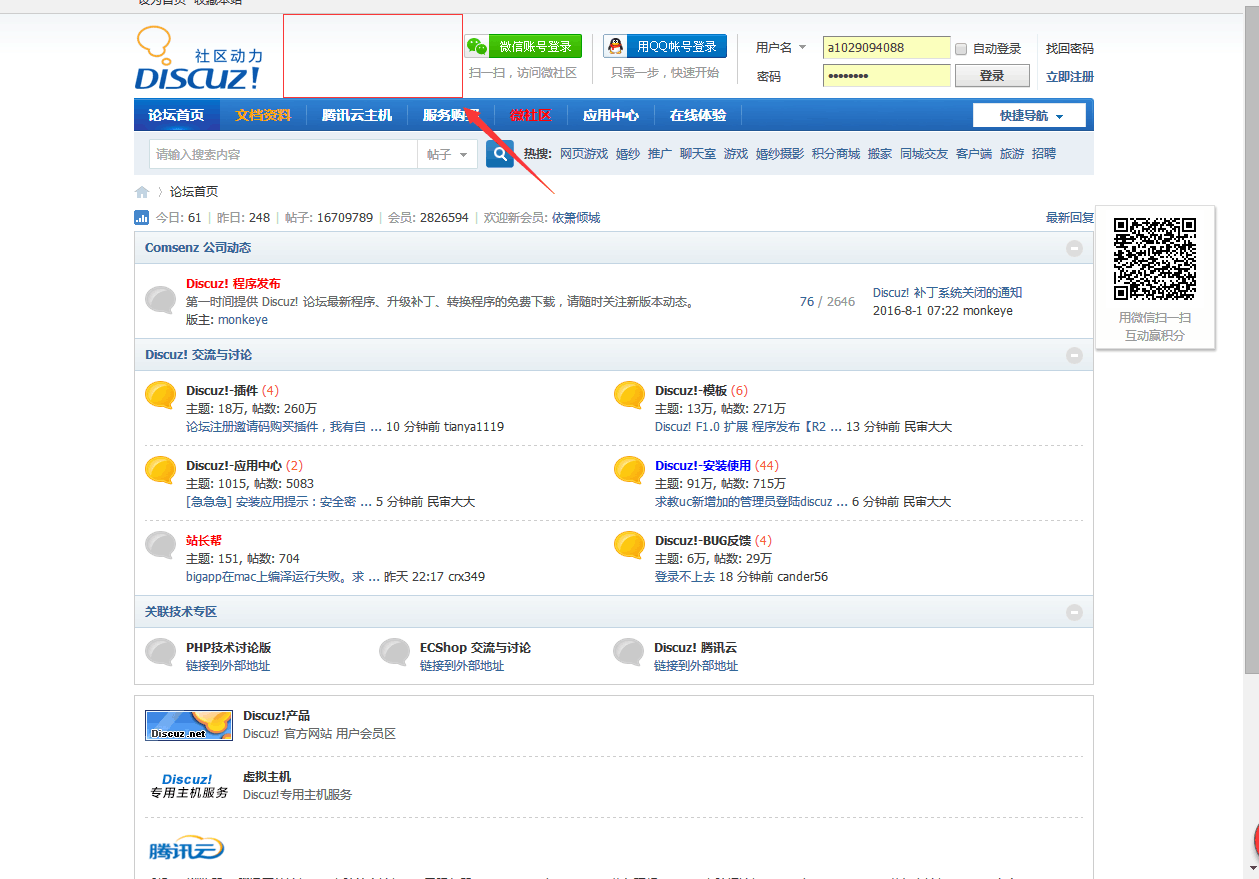Focus the 密码 input field
This screenshot has width=1259, height=879.
tap(886, 76)
